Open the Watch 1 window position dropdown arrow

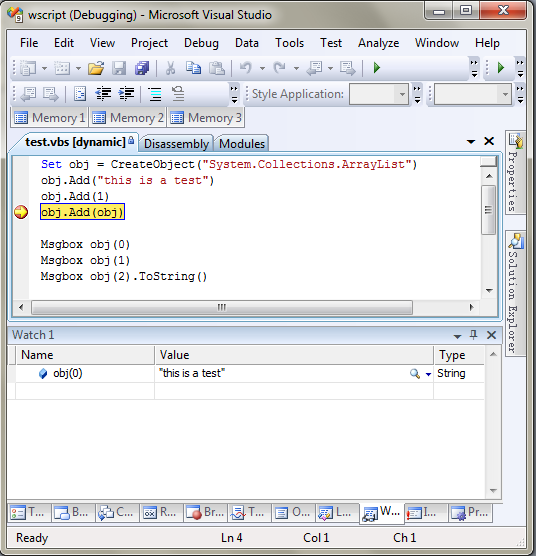click(x=457, y=336)
